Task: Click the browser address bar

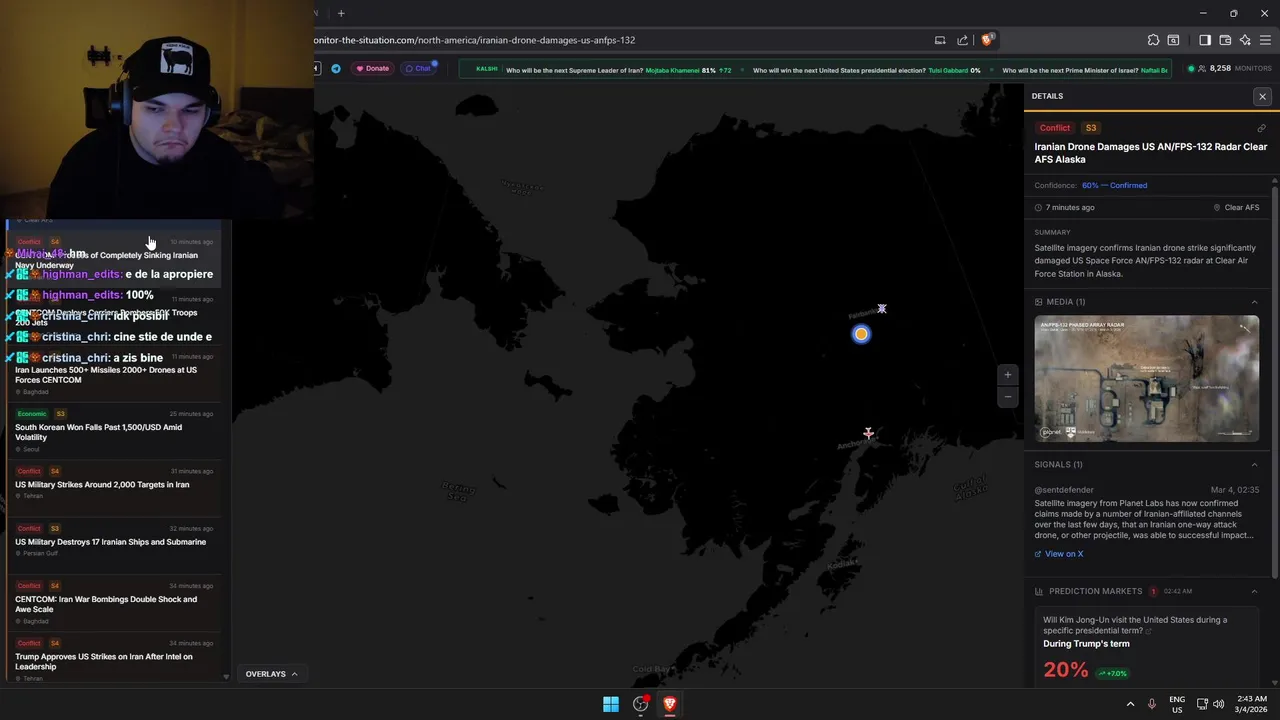Action: (x=620, y=40)
